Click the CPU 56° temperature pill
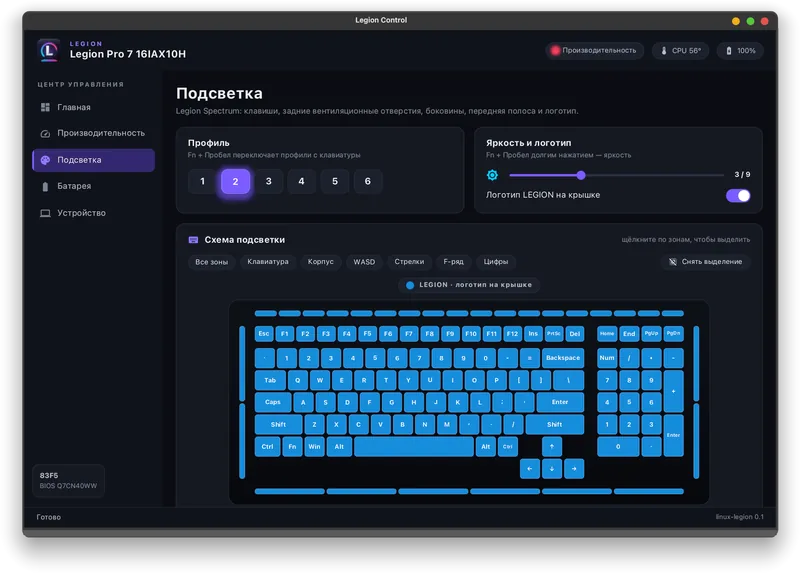The image size is (800, 573). pyautogui.click(x=681, y=51)
